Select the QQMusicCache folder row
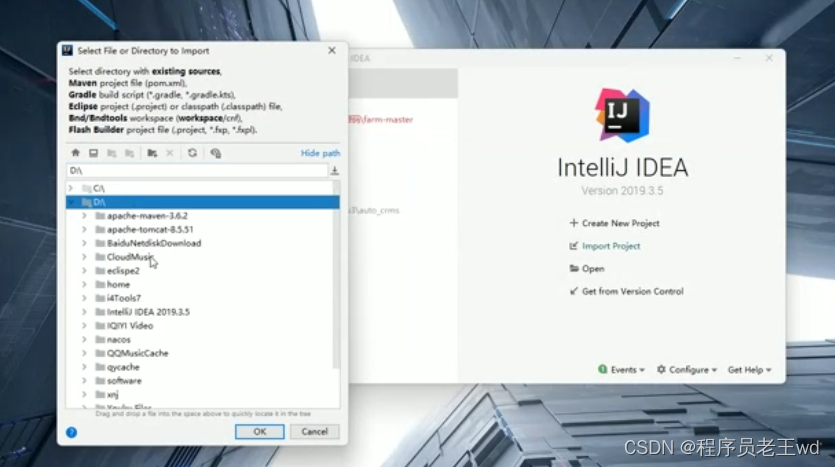Screen dimensions: 835x467 [x=202, y=353]
